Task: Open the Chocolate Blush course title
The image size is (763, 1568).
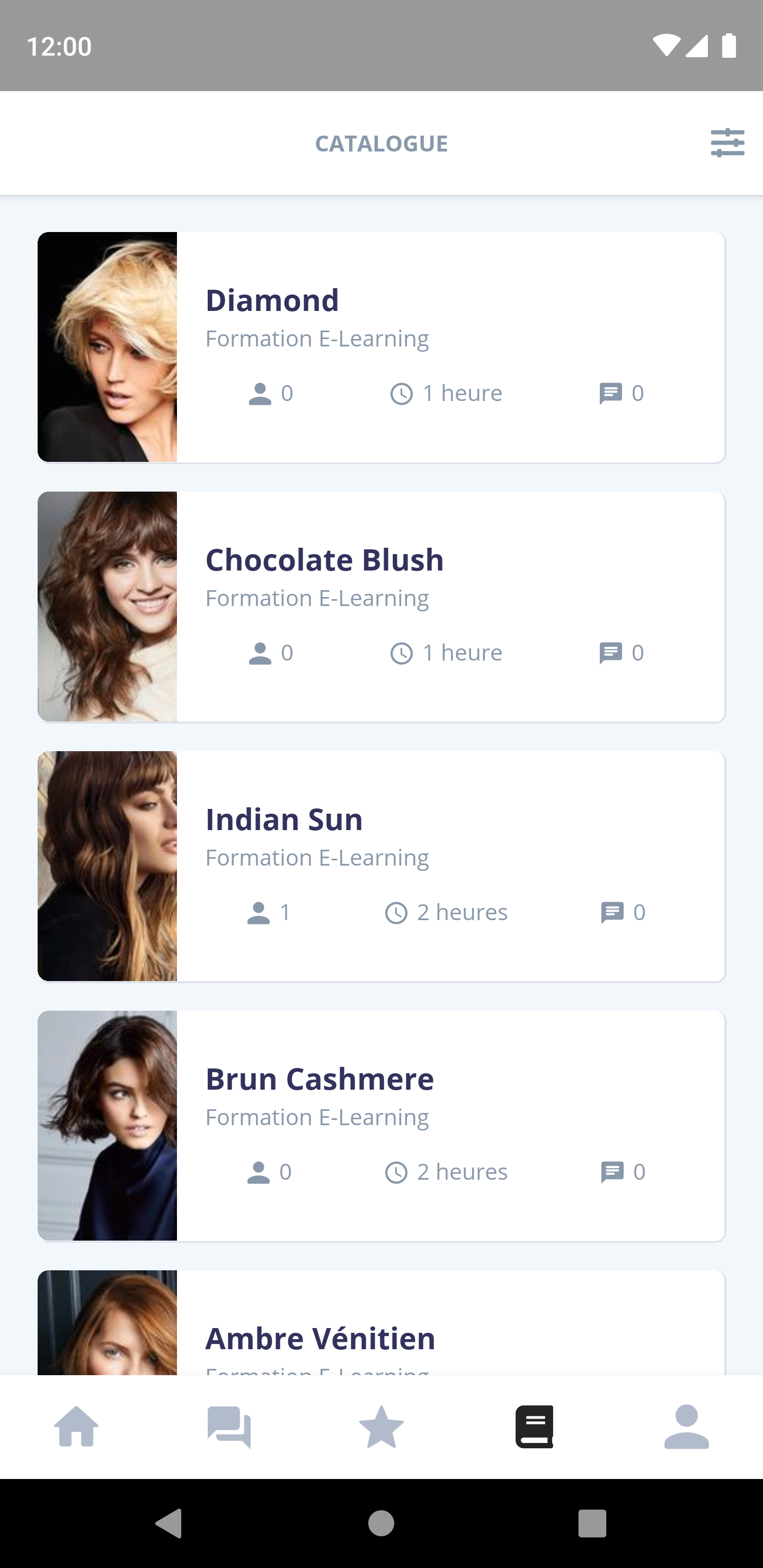Action: coord(325,560)
